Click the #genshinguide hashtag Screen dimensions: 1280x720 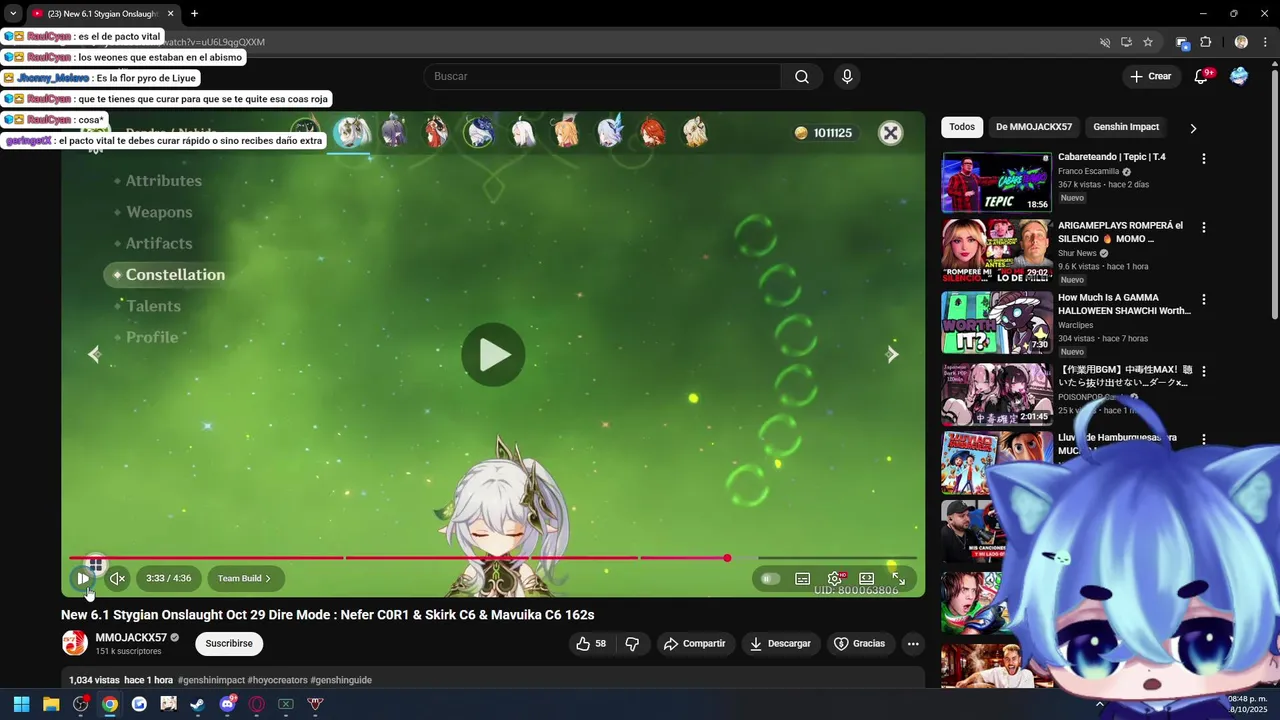coord(341,680)
